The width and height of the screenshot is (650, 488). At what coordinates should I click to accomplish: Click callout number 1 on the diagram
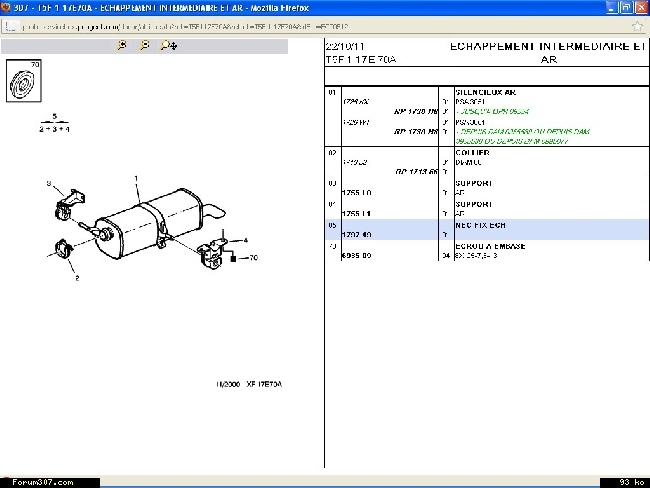136,178
